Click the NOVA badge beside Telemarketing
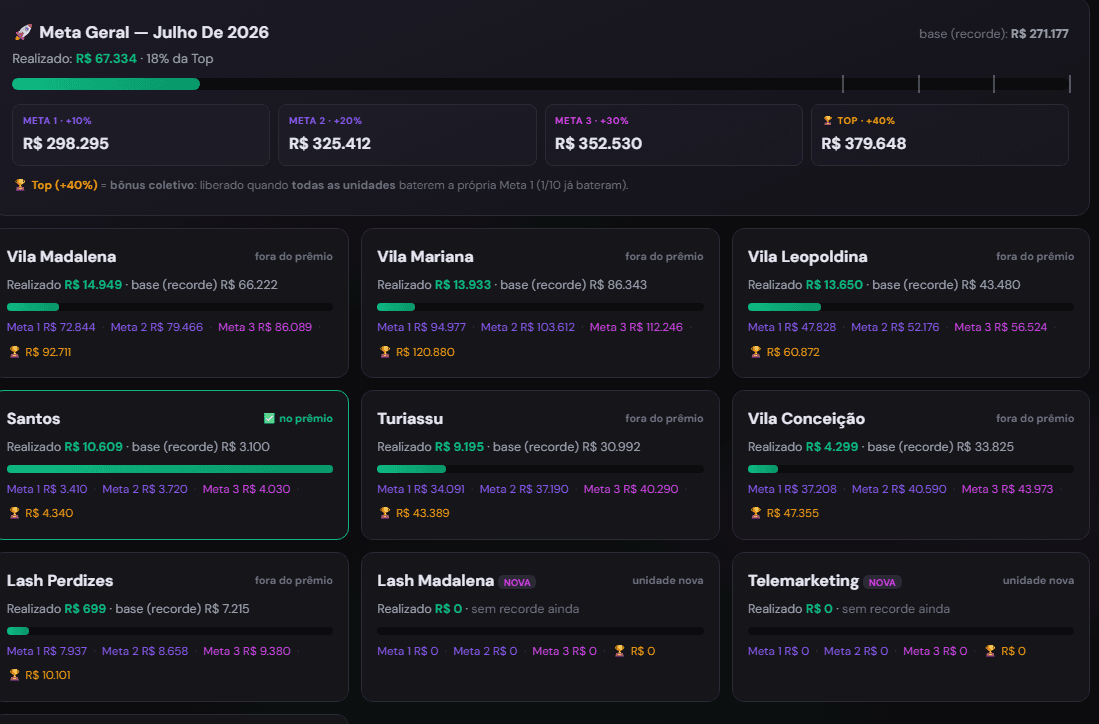The image size is (1099, 724). tap(882, 582)
